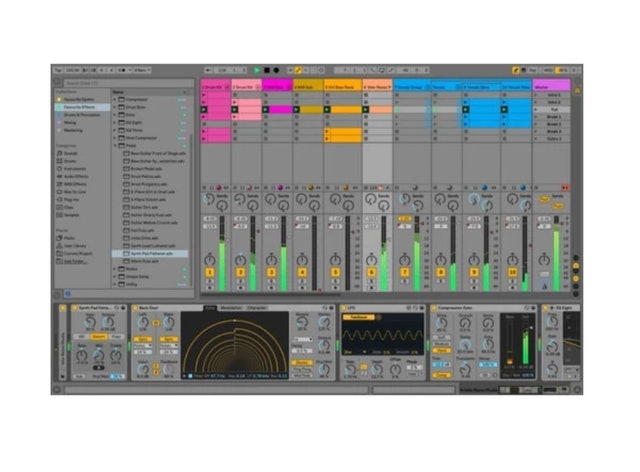Collapse the Pedal folder
Image resolution: width=640 pixels, height=472 pixels.
coord(115,145)
